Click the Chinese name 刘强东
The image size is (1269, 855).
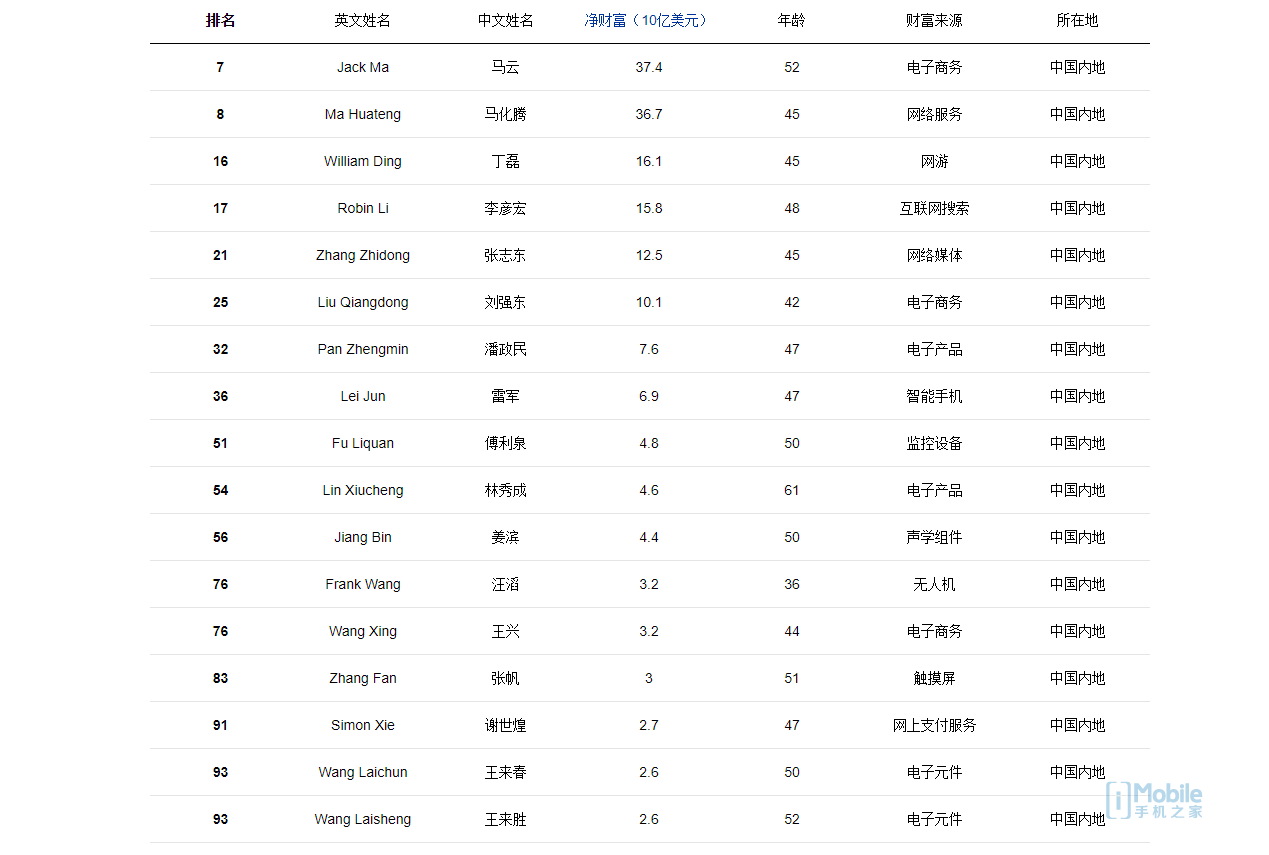tap(506, 302)
